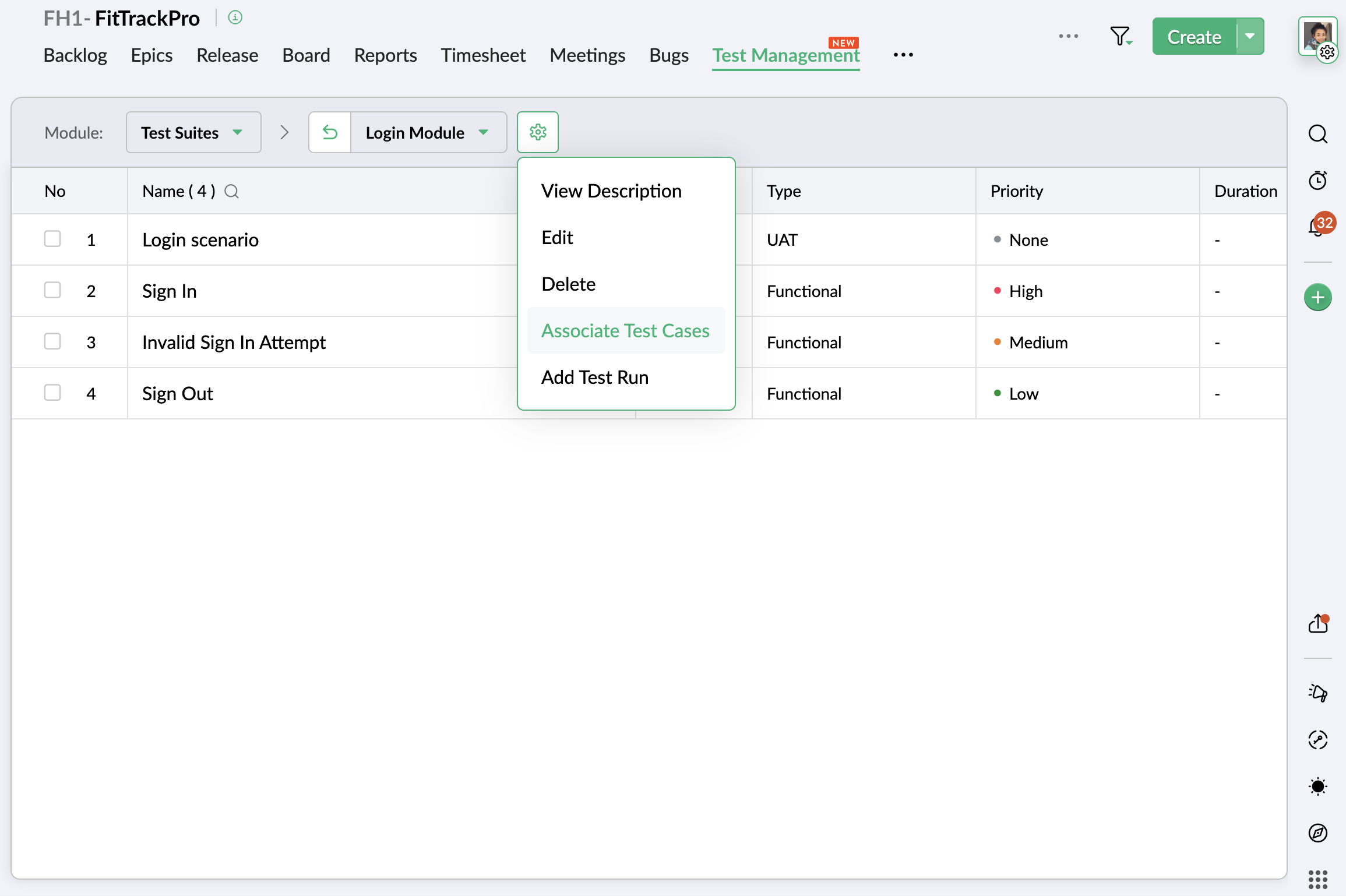Toggle the sun theme icon
Viewport: 1346px width, 896px height.
(1317, 786)
